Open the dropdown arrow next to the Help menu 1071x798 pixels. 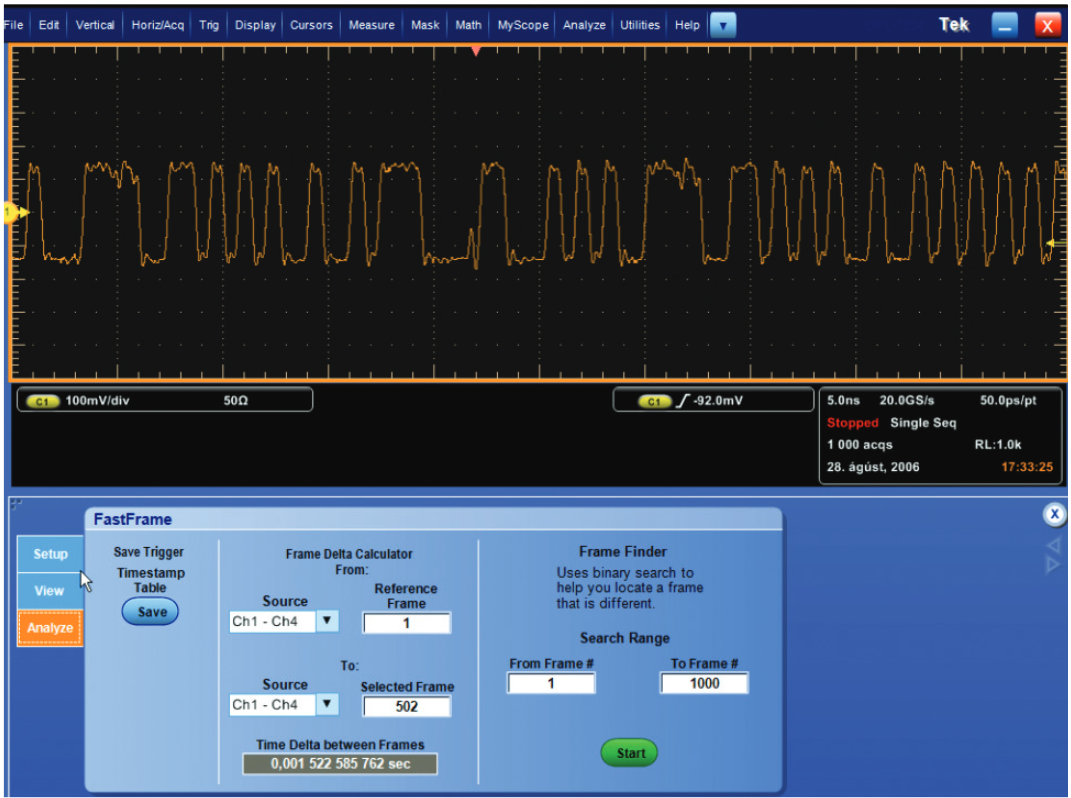[723, 25]
